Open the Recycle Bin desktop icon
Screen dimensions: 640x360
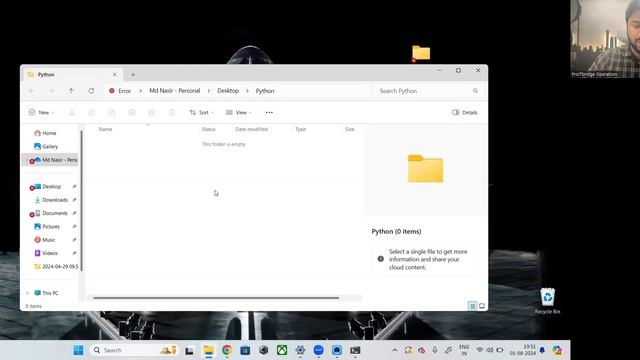click(547, 301)
